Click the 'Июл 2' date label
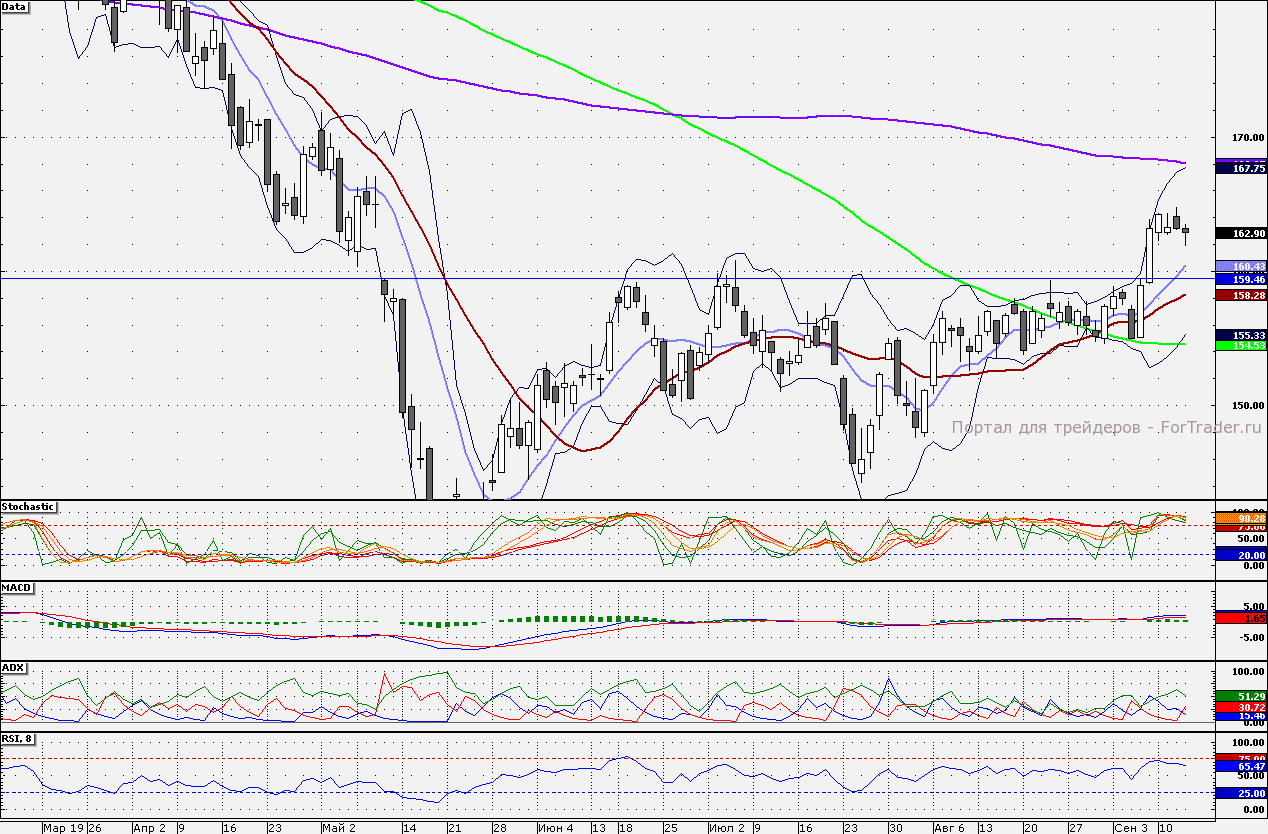 click(x=726, y=828)
